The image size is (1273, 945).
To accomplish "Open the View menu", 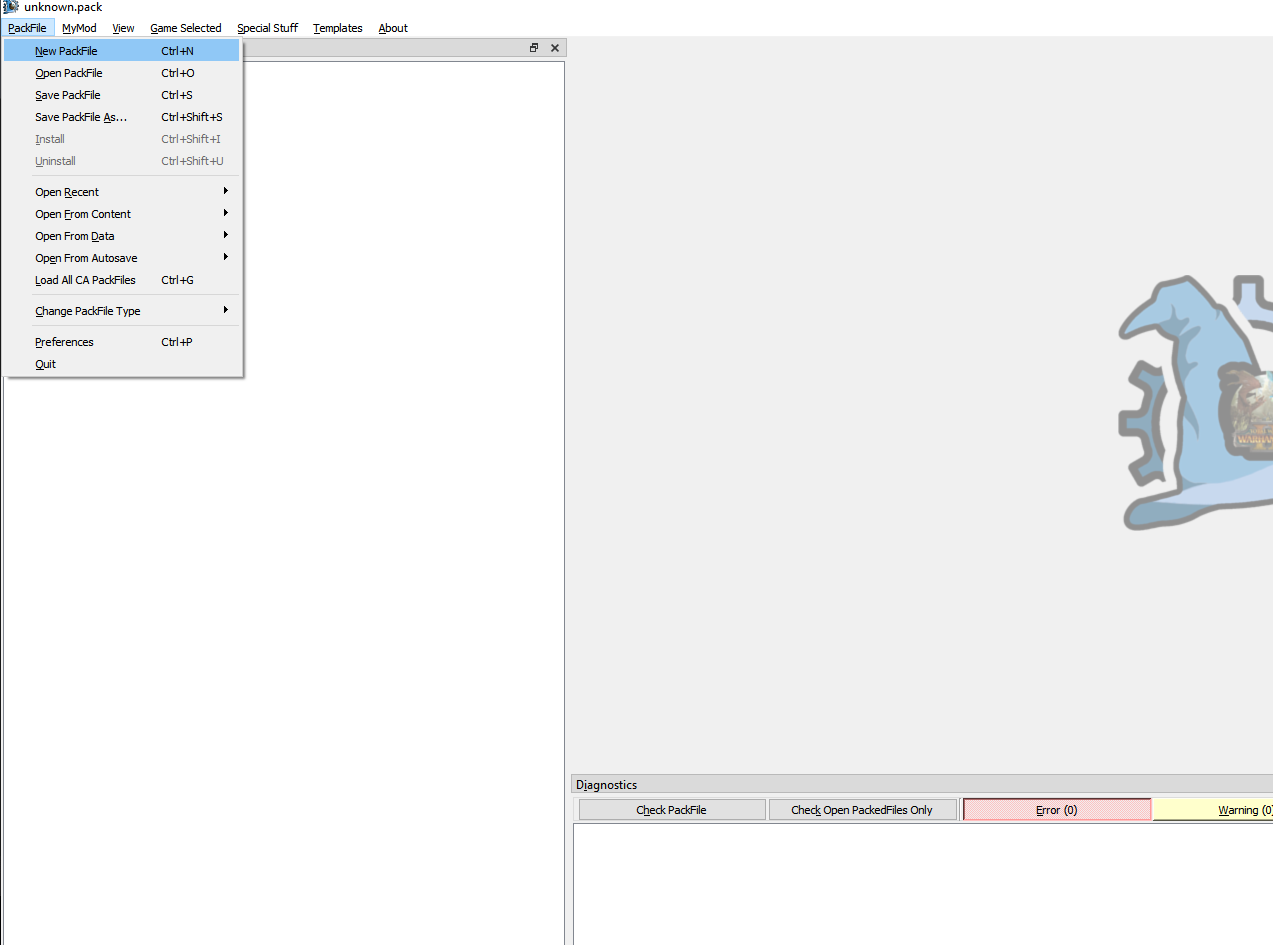I will pos(123,28).
